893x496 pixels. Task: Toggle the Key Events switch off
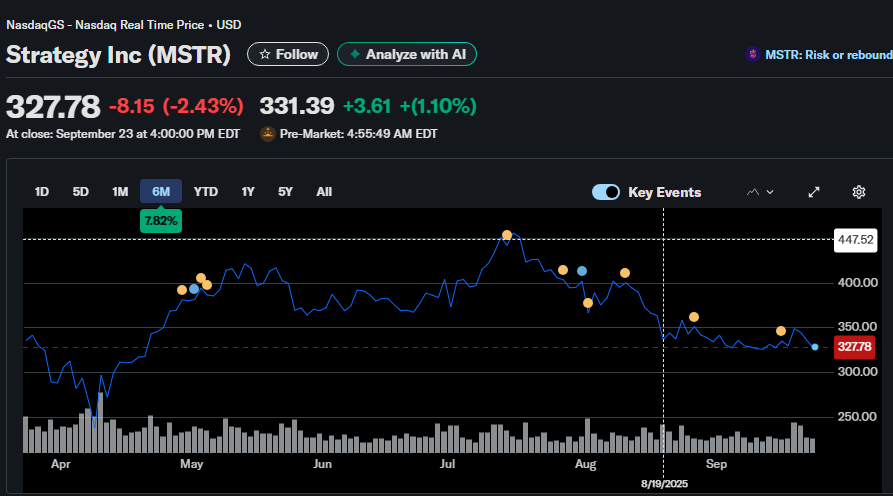tap(605, 192)
